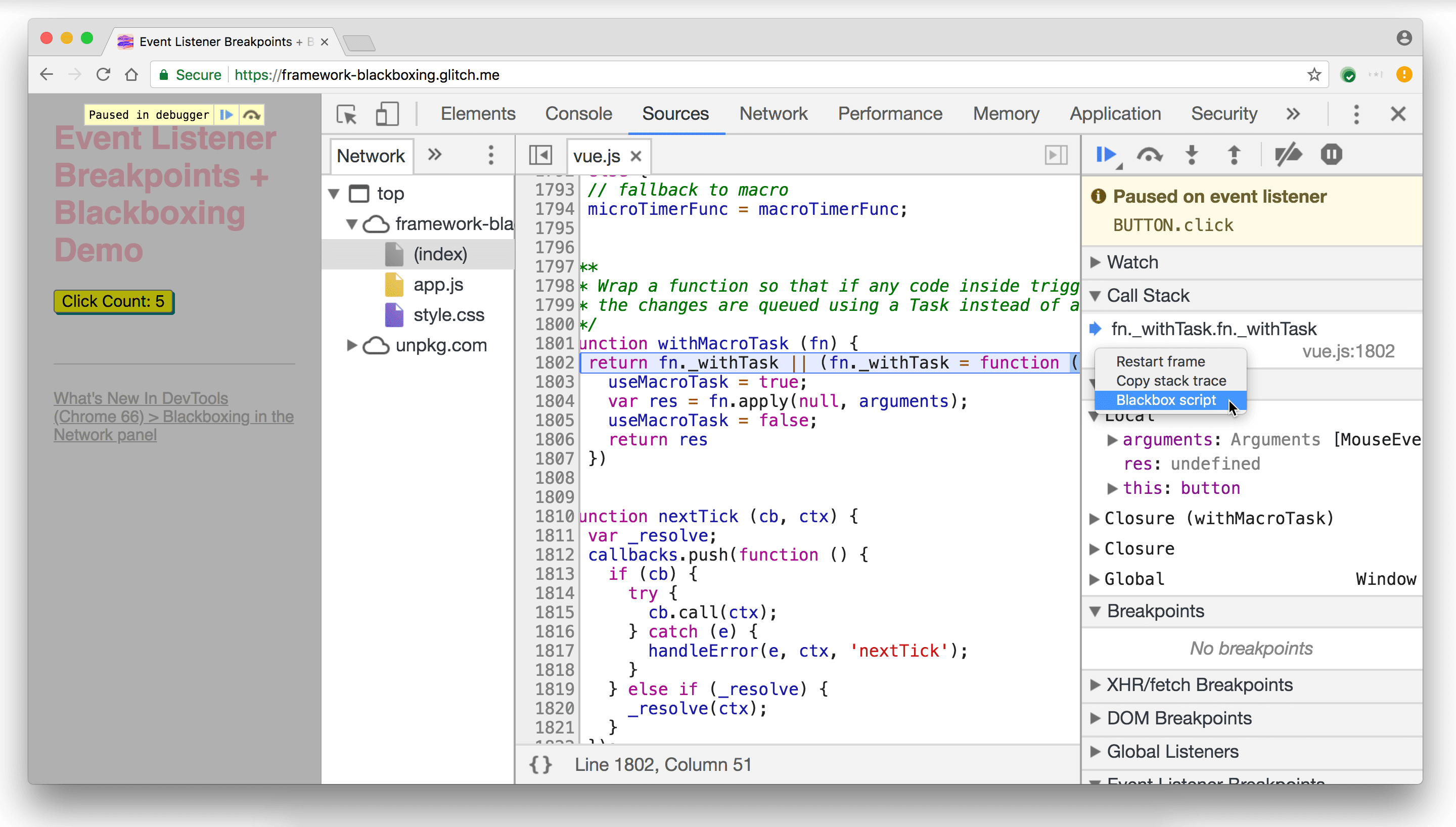
Task: Click the Pause on exceptions icon
Action: click(x=1331, y=155)
